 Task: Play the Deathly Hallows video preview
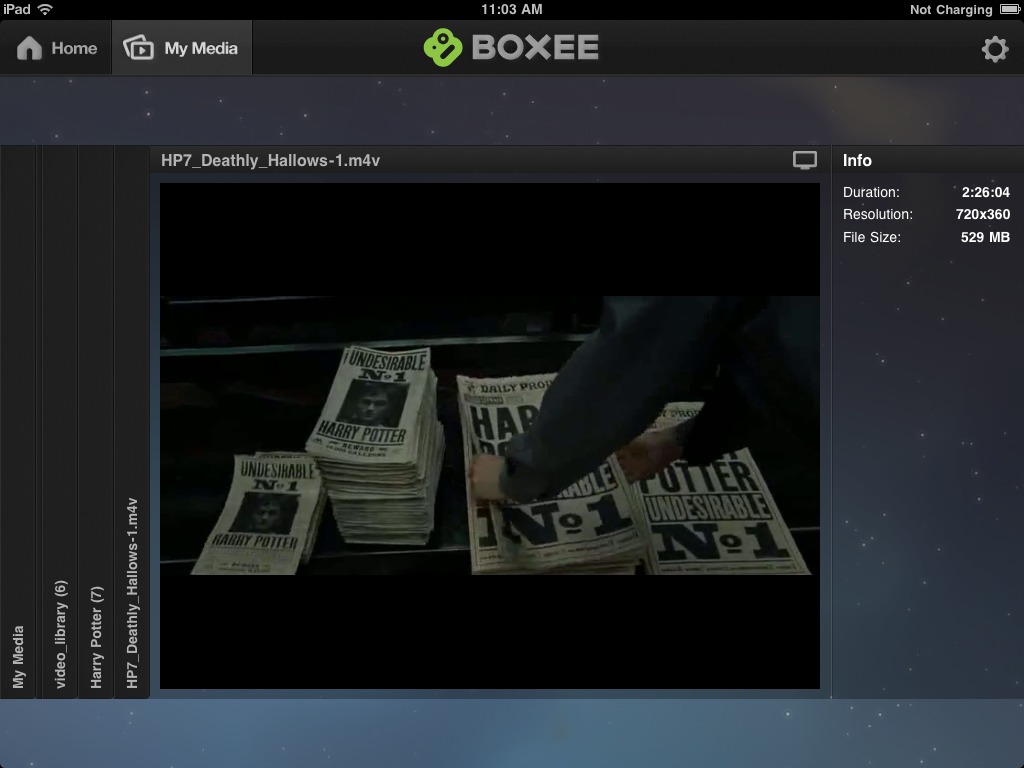(490, 436)
